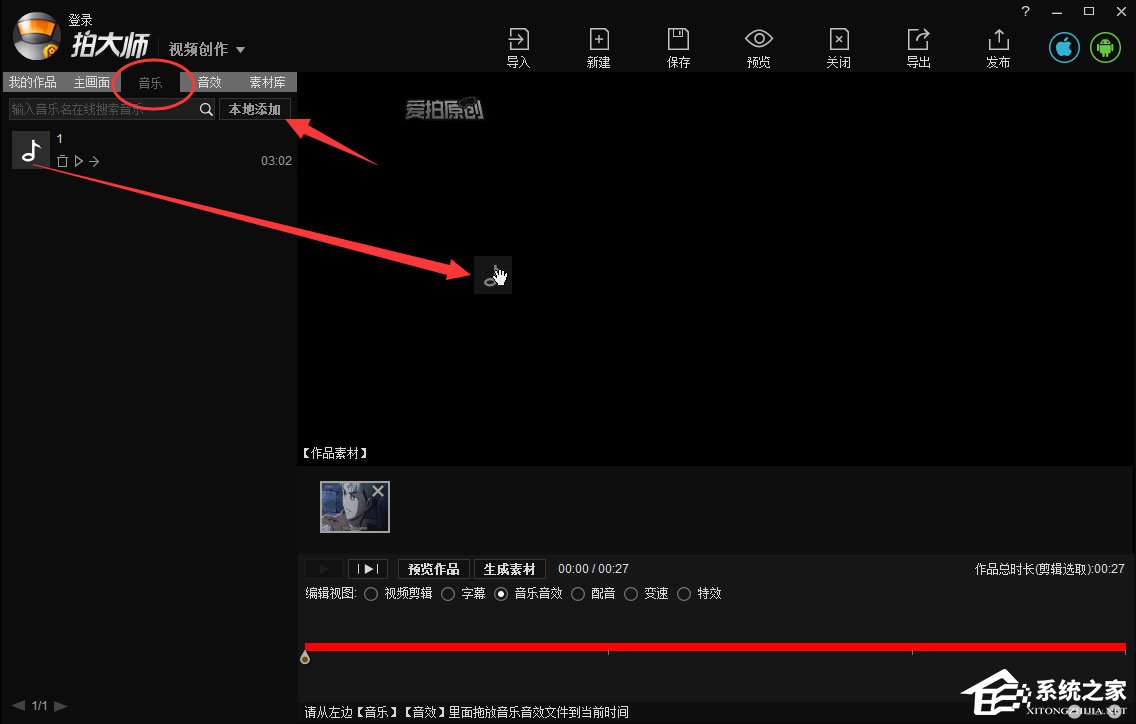Go to previous page of music list
The height and width of the screenshot is (724, 1136).
[19, 705]
